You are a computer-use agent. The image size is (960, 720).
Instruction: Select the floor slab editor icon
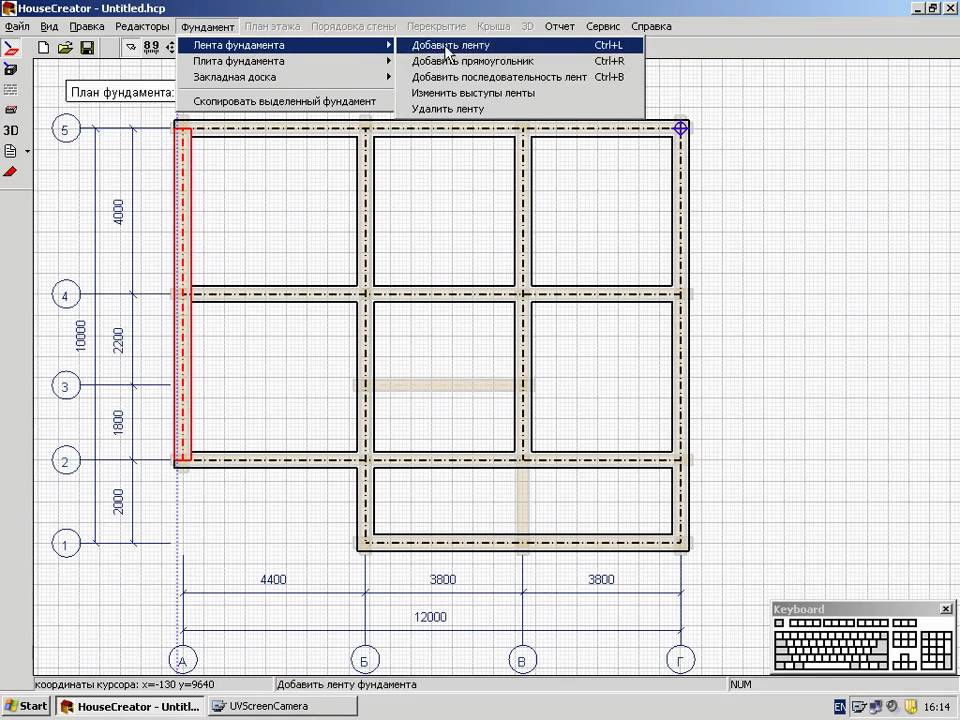(11, 110)
